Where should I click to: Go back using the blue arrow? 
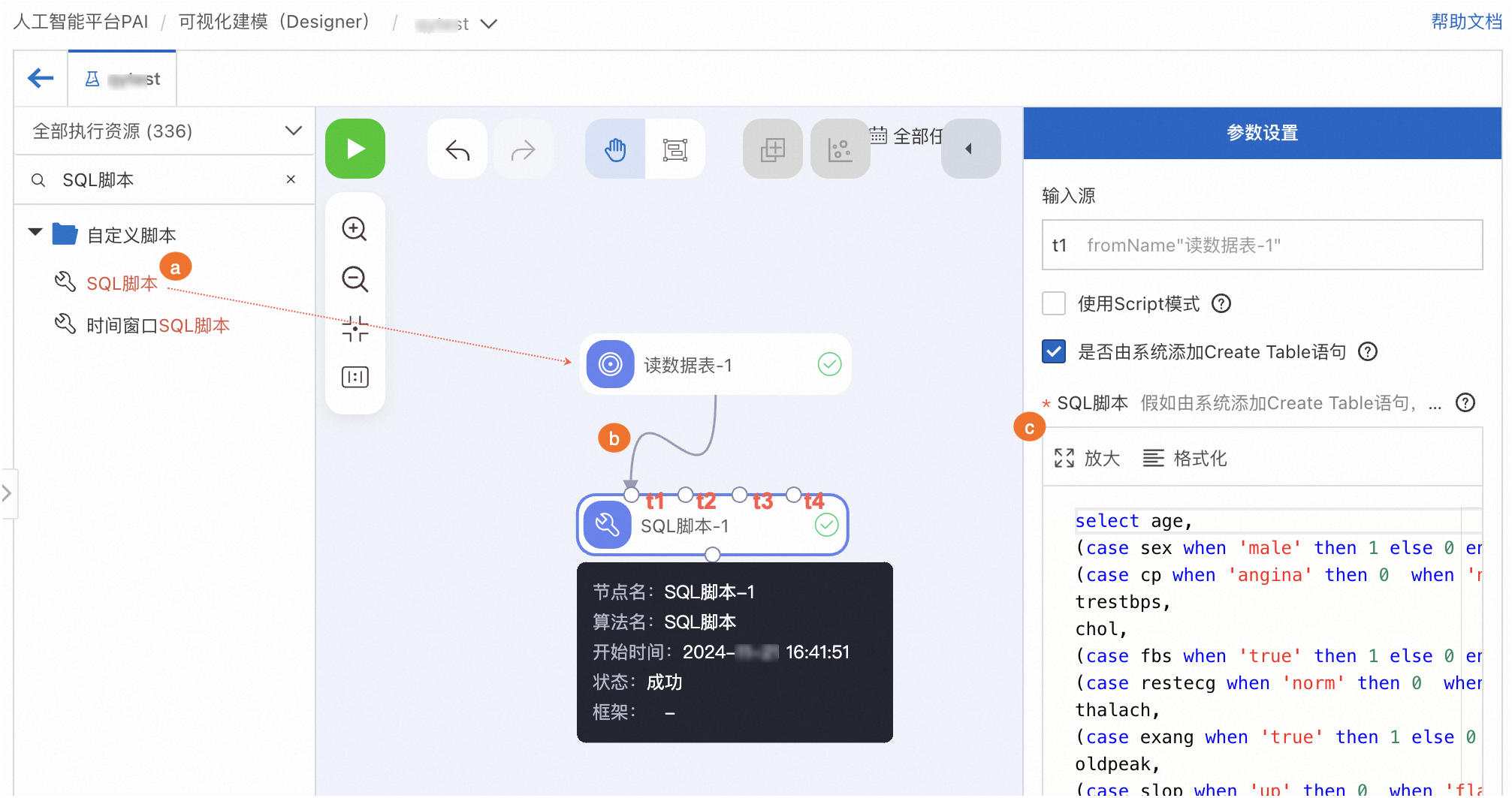[41, 78]
